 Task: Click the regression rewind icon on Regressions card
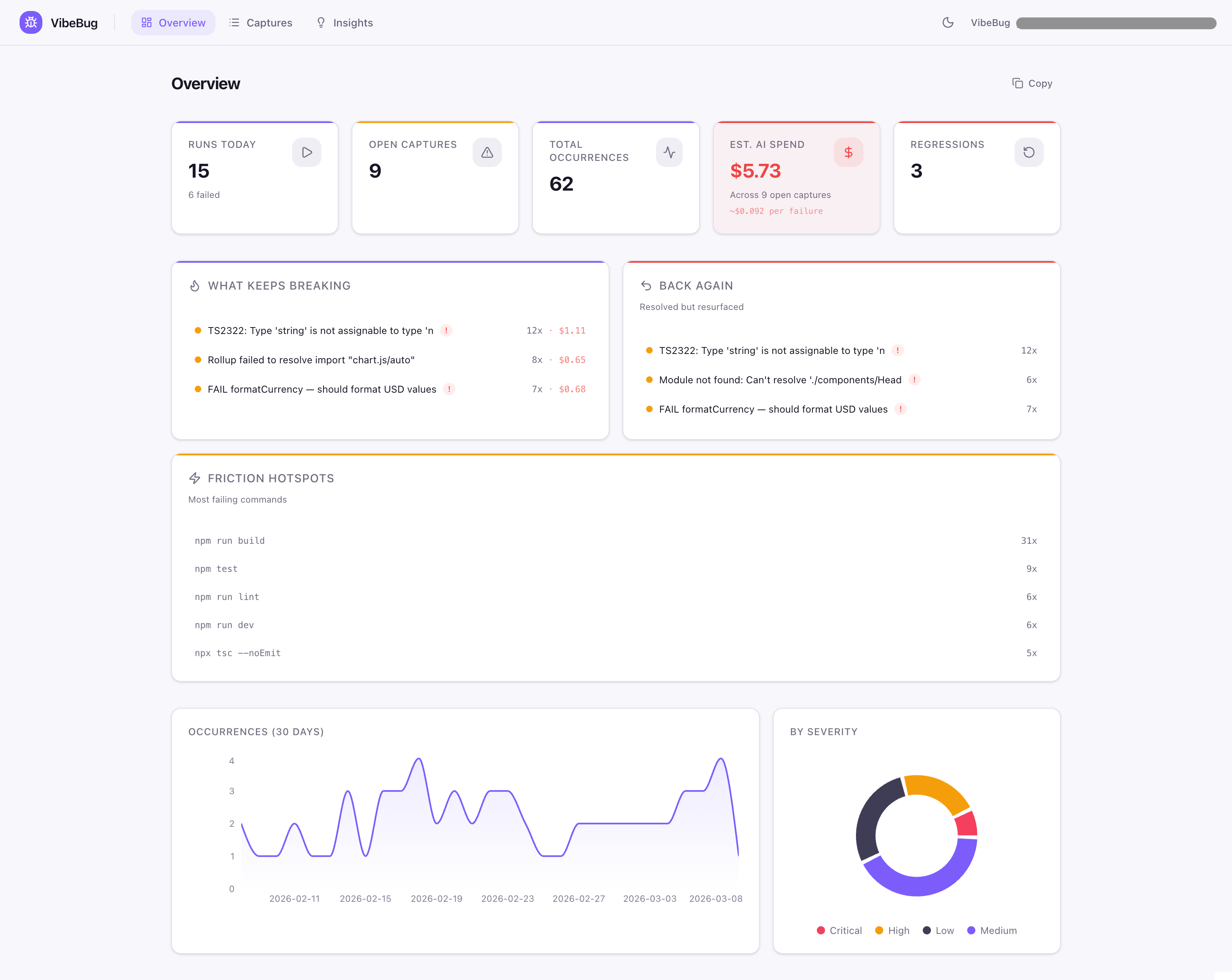pyautogui.click(x=1029, y=153)
